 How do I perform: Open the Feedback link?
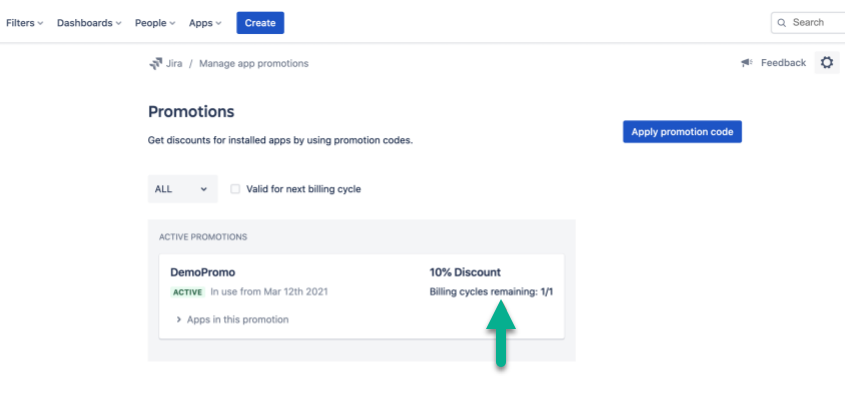point(783,63)
